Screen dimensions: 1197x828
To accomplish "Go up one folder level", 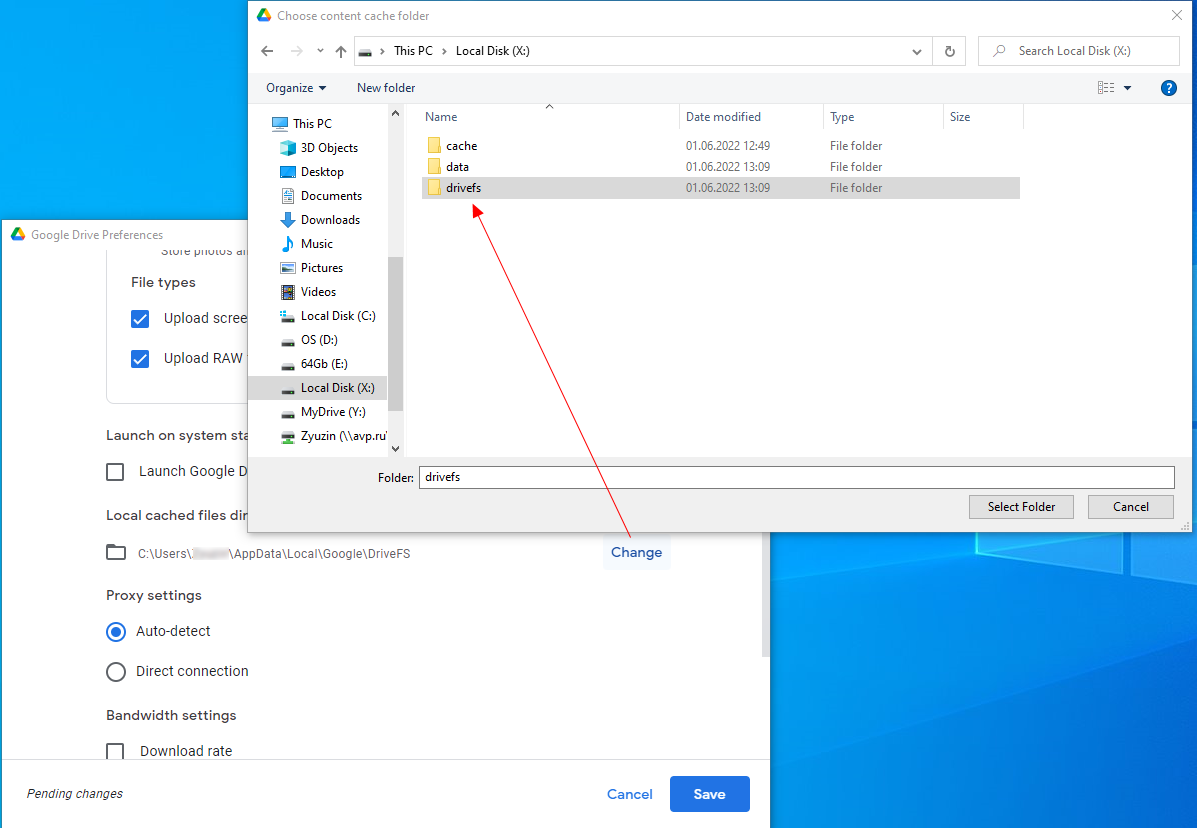I will (x=340, y=51).
